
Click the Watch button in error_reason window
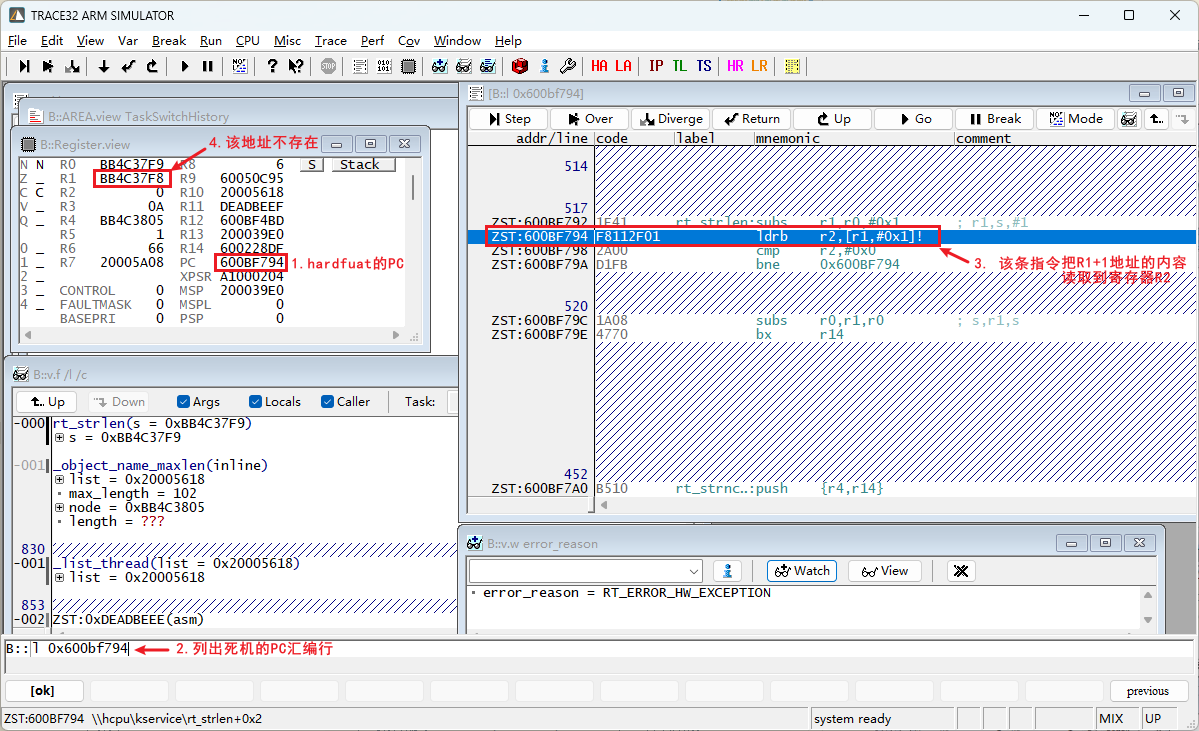point(802,571)
